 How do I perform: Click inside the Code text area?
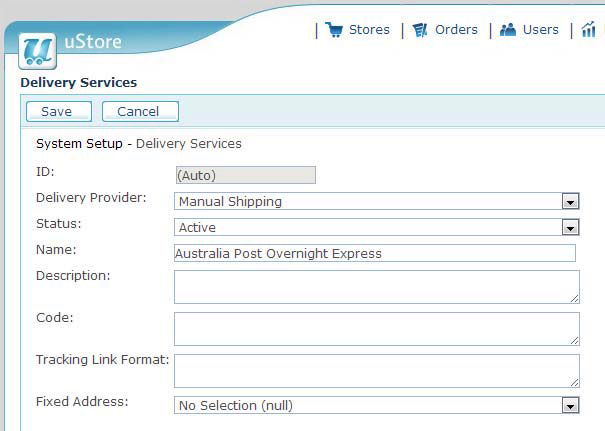pyautogui.click(x=377, y=329)
